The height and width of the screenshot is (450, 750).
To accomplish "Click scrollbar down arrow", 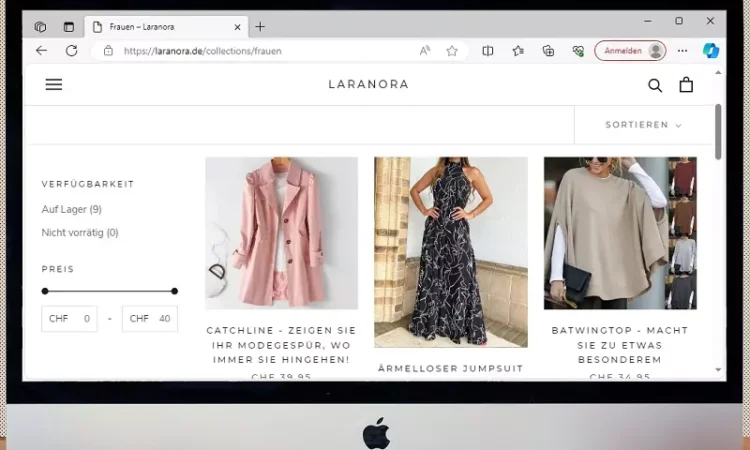I will click(x=718, y=370).
